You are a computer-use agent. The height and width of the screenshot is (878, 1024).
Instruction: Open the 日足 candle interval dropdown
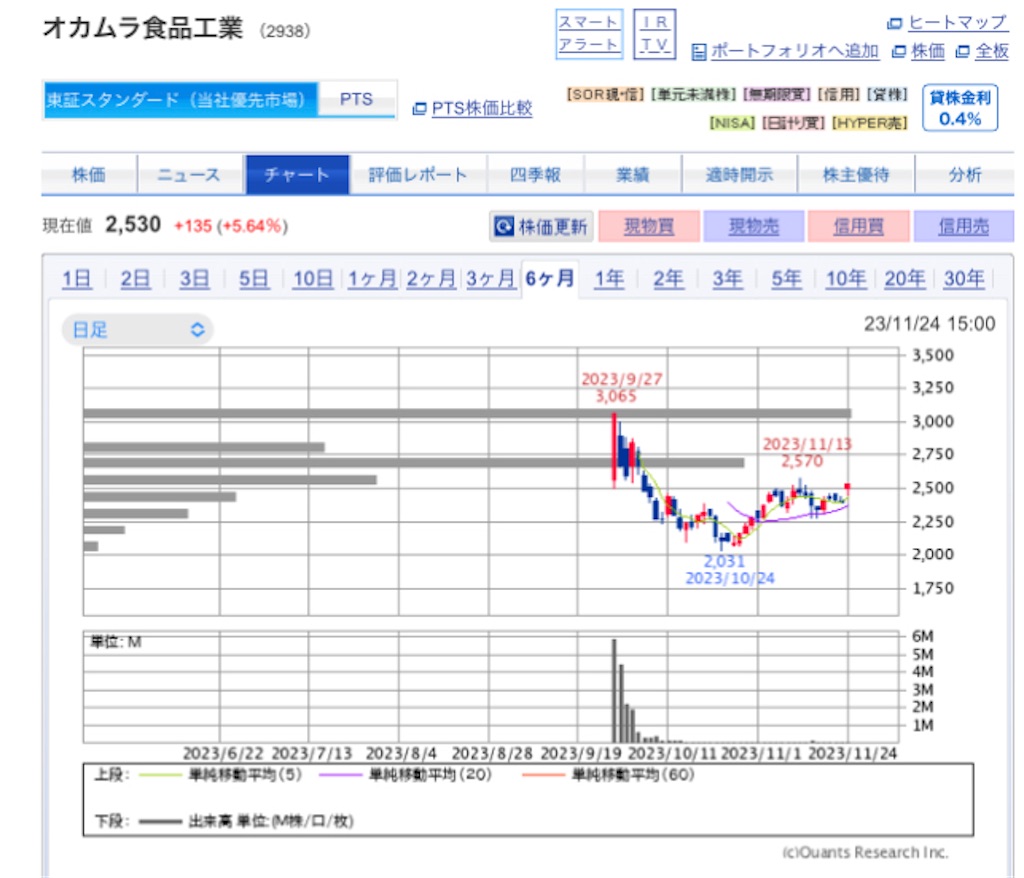click(138, 330)
